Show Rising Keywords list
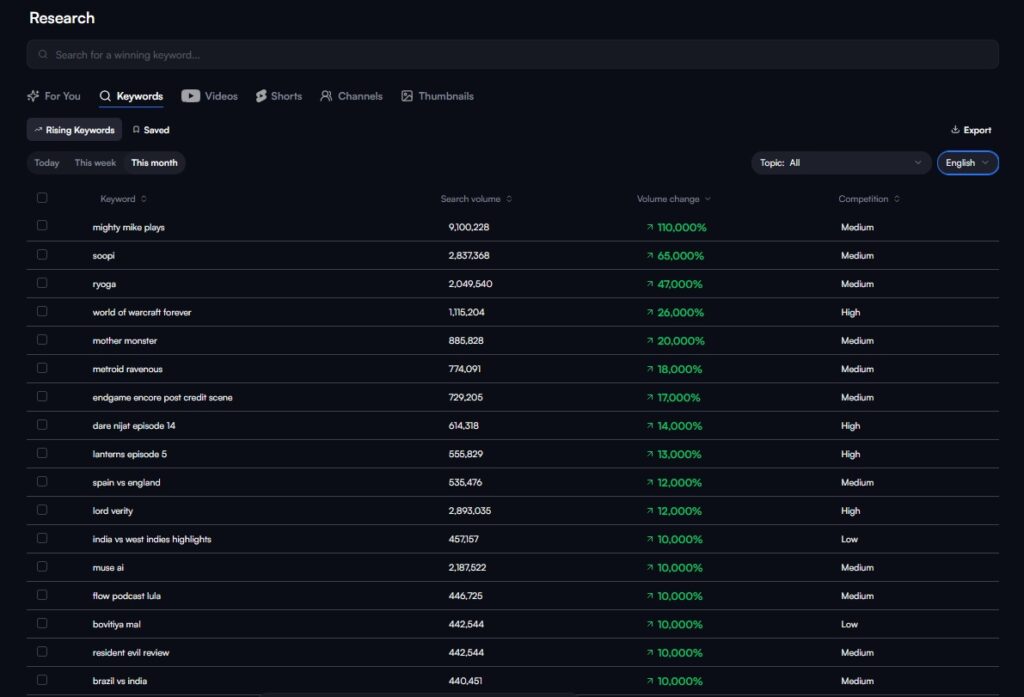 point(74,130)
